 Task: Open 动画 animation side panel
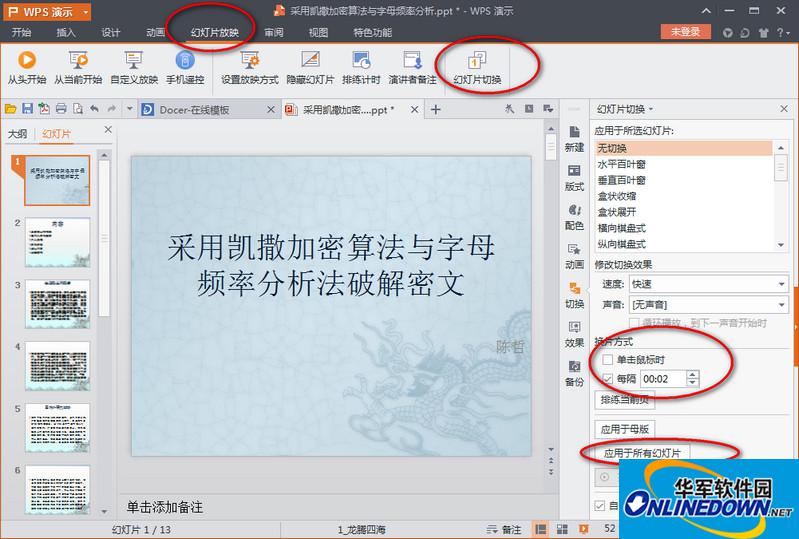pyautogui.click(x=574, y=256)
